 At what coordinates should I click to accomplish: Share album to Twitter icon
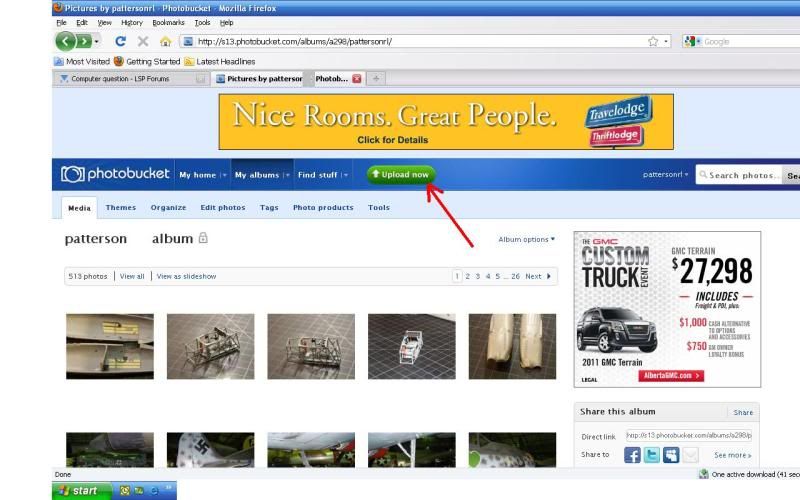tap(652, 455)
